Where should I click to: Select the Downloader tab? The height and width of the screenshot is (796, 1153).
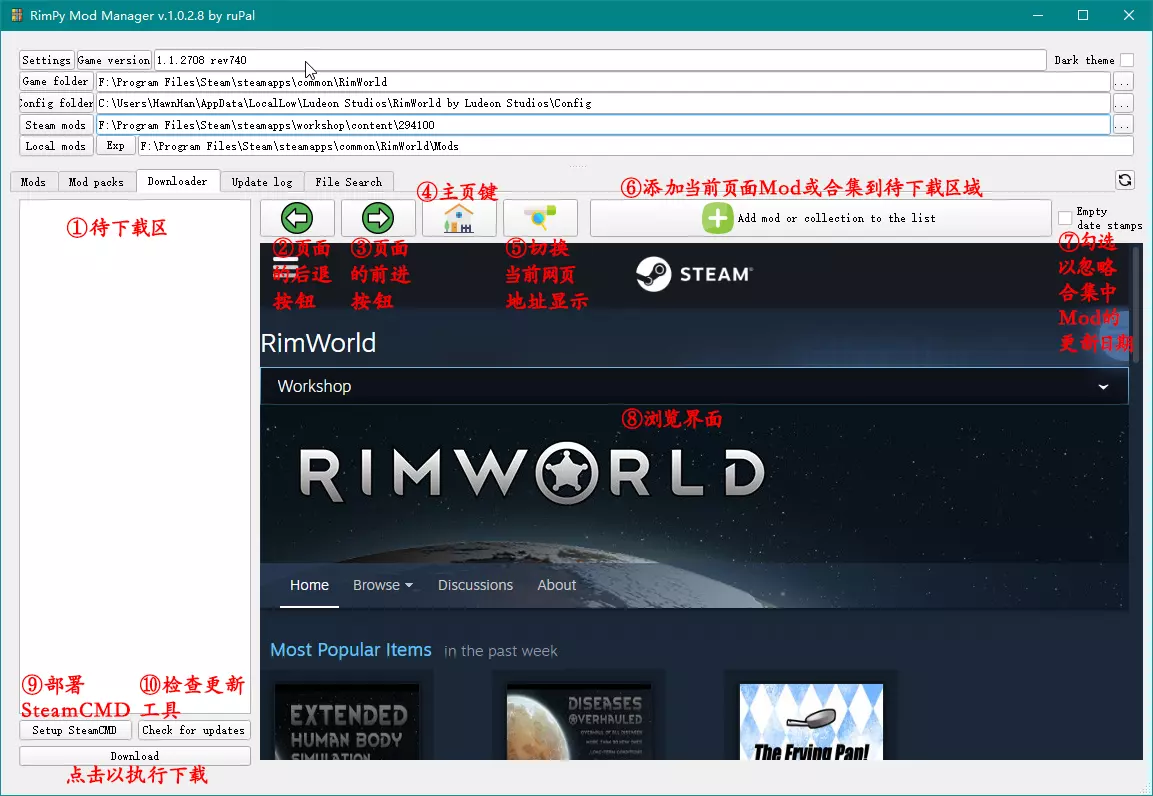click(177, 181)
